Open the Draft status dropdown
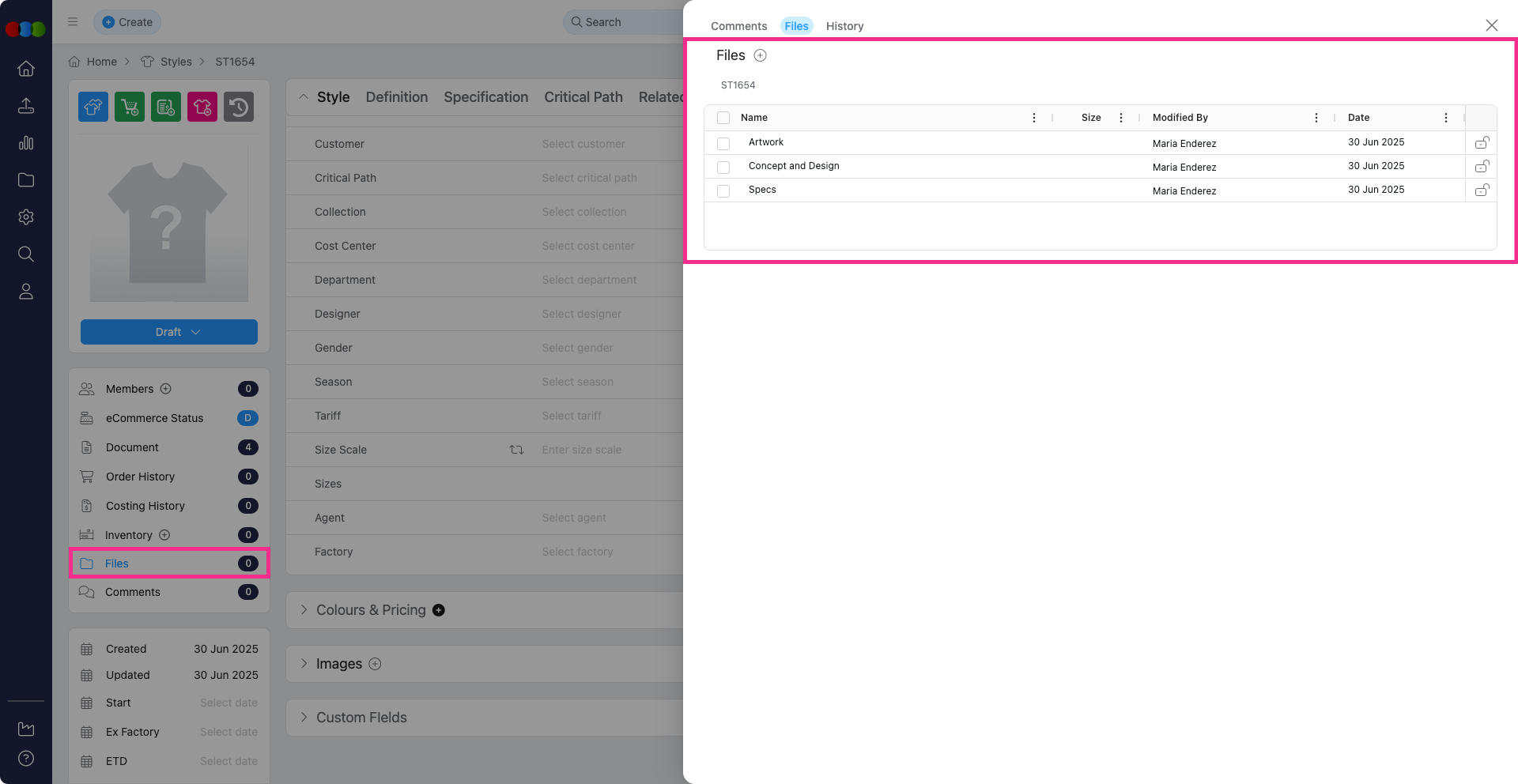The height and width of the screenshot is (784, 1518). [x=169, y=332]
